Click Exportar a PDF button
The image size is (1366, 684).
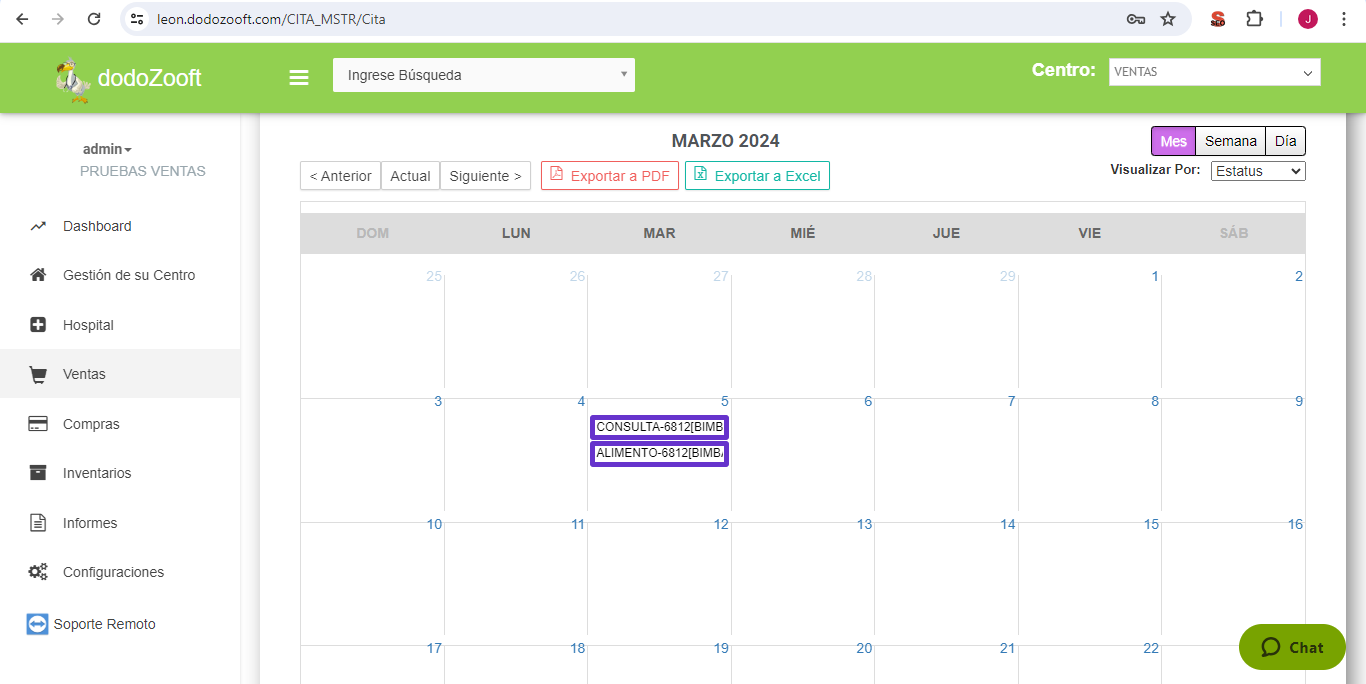tap(610, 176)
